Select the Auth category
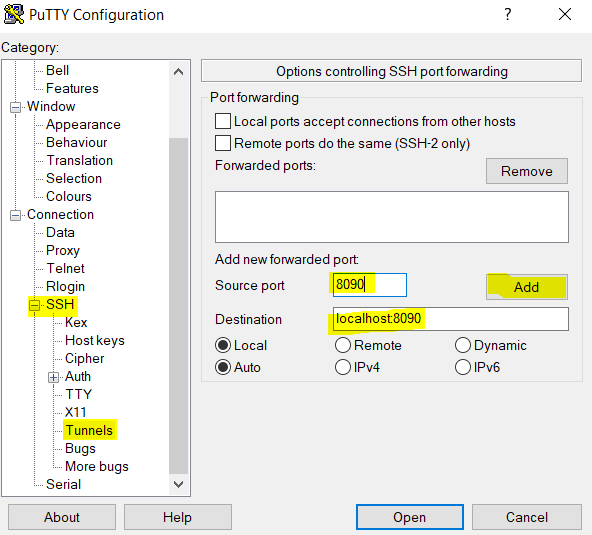 78,376
